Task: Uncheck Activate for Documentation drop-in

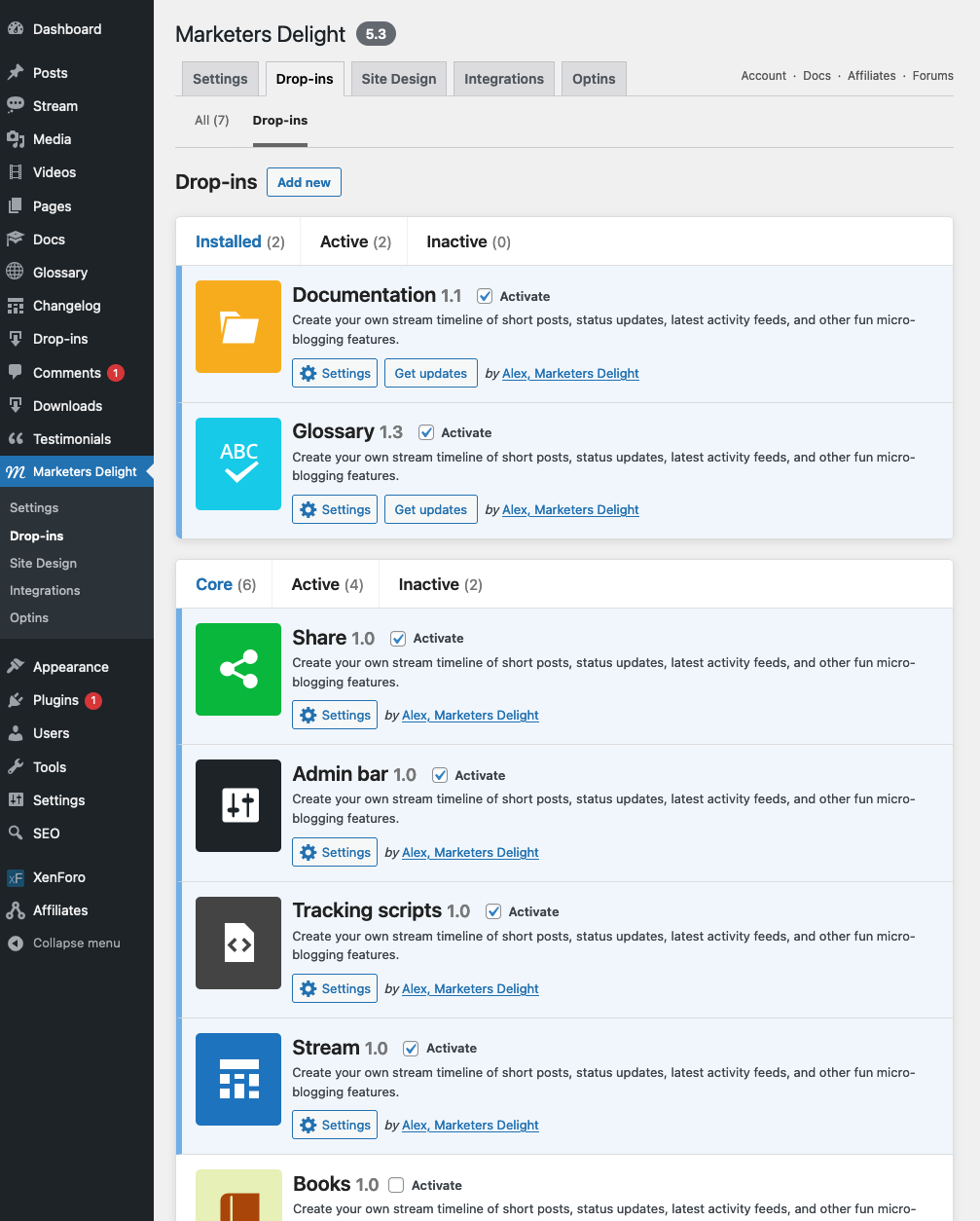Action: pos(485,296)
